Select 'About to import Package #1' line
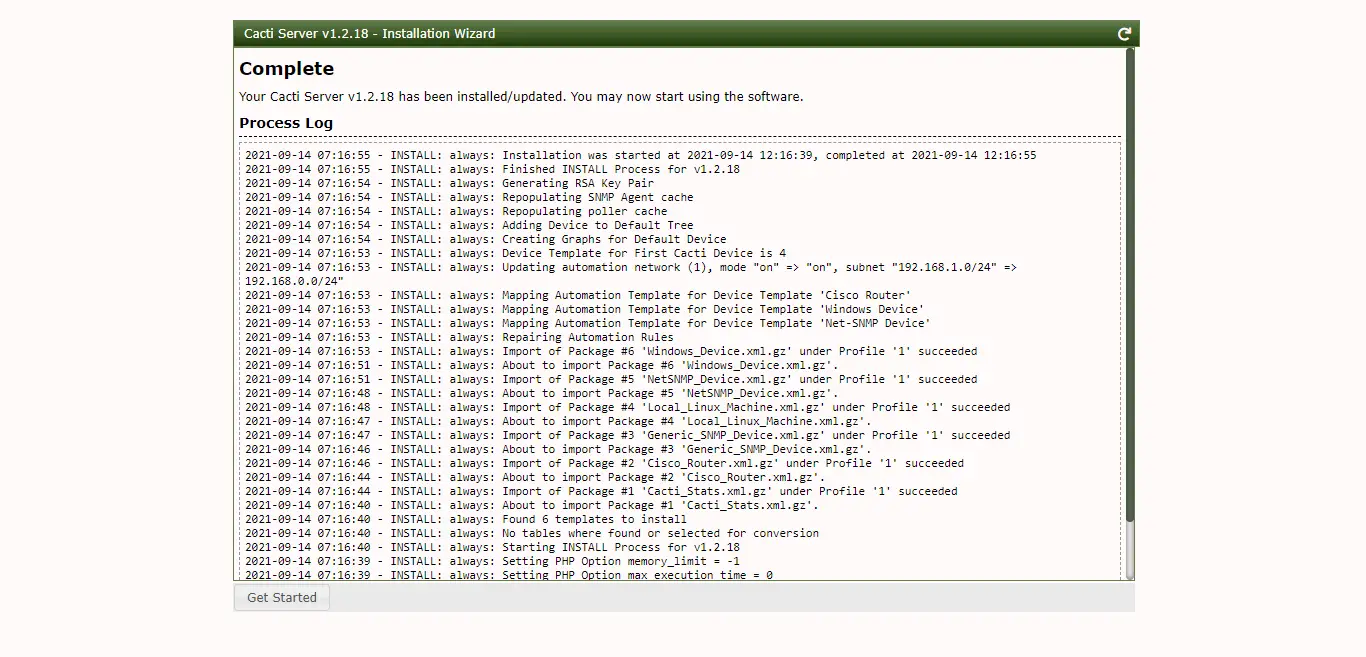Image resolution: width=1366 pixels, height=657 pixels. [x=532, y=505]
